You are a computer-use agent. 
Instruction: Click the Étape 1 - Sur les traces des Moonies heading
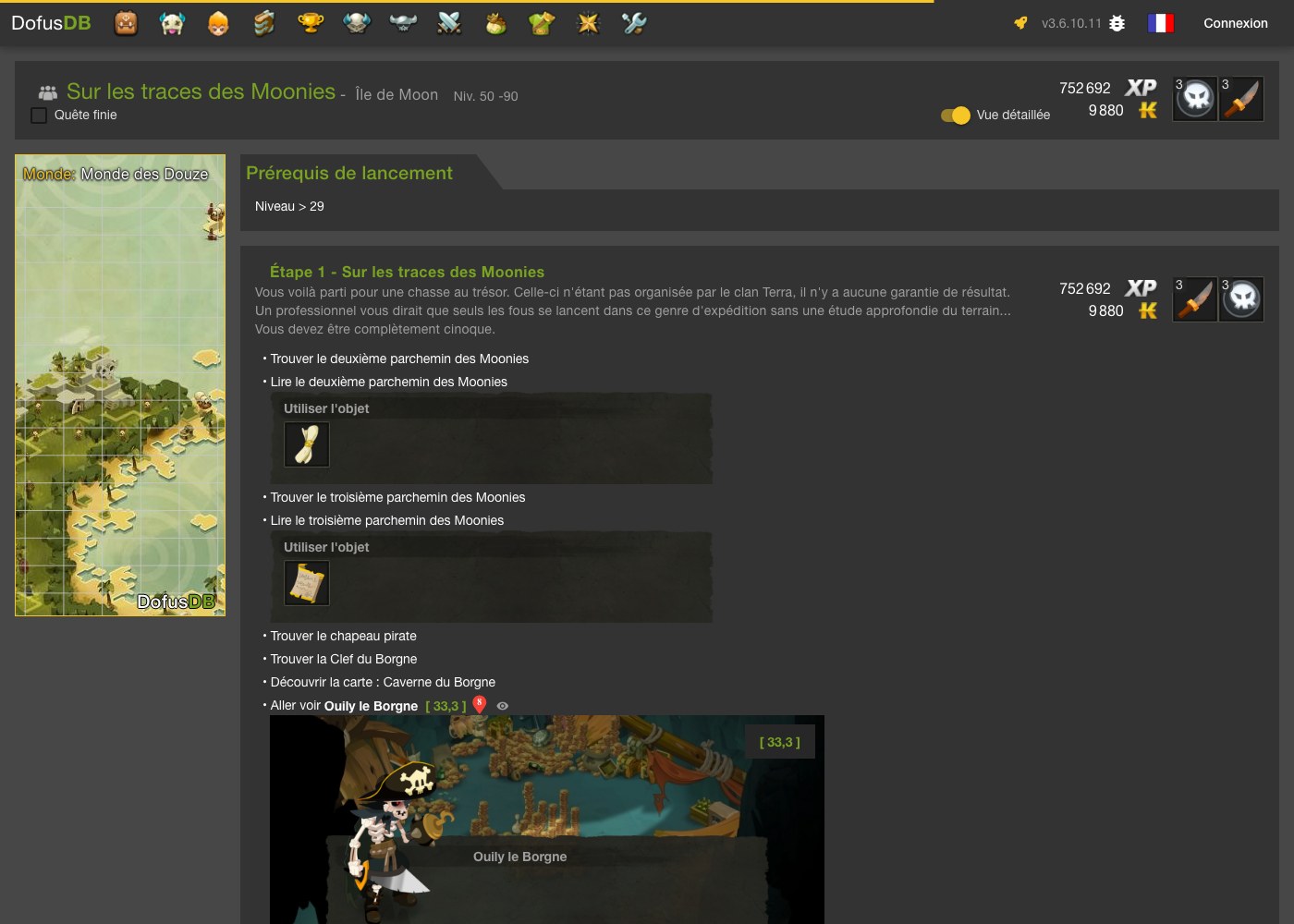[407, 272]
